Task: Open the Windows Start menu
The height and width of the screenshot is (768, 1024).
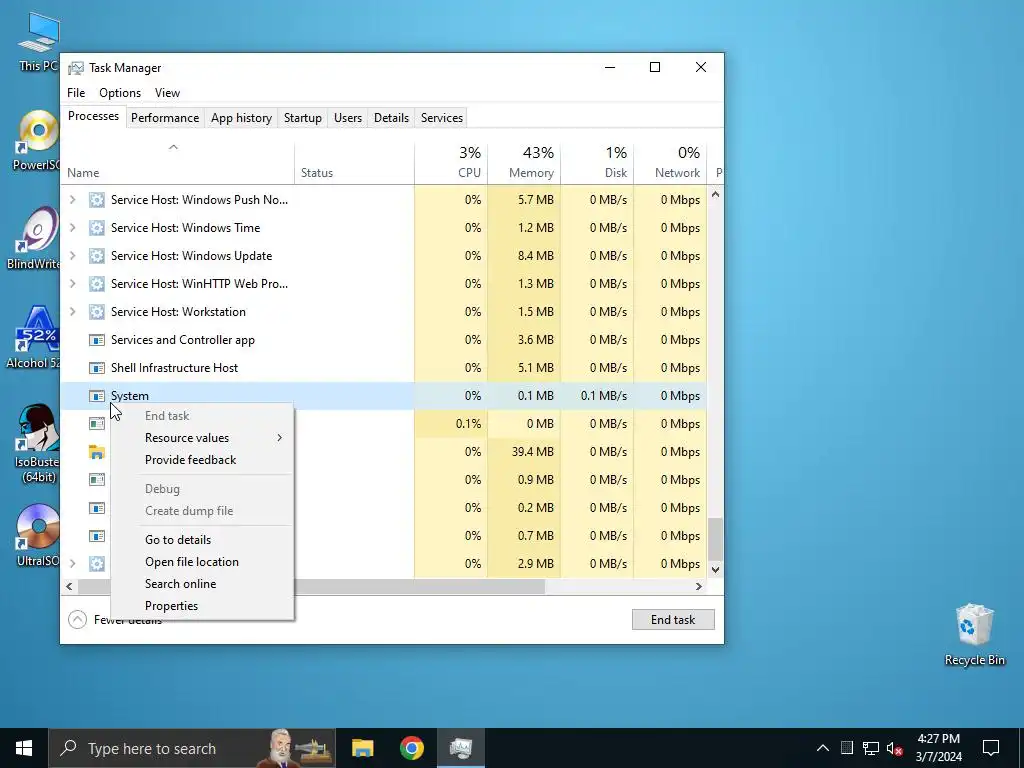Action: [x=24, y=748]
